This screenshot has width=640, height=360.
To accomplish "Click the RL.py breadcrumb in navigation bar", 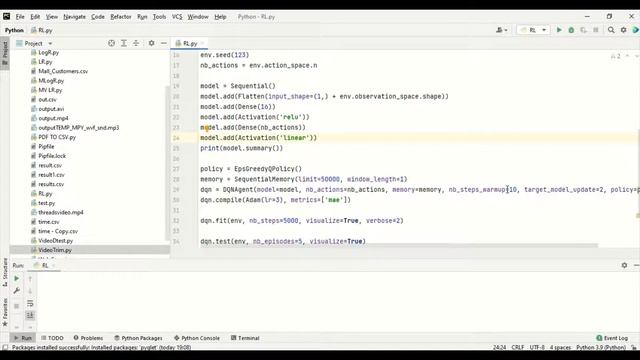I will point(42,30).
